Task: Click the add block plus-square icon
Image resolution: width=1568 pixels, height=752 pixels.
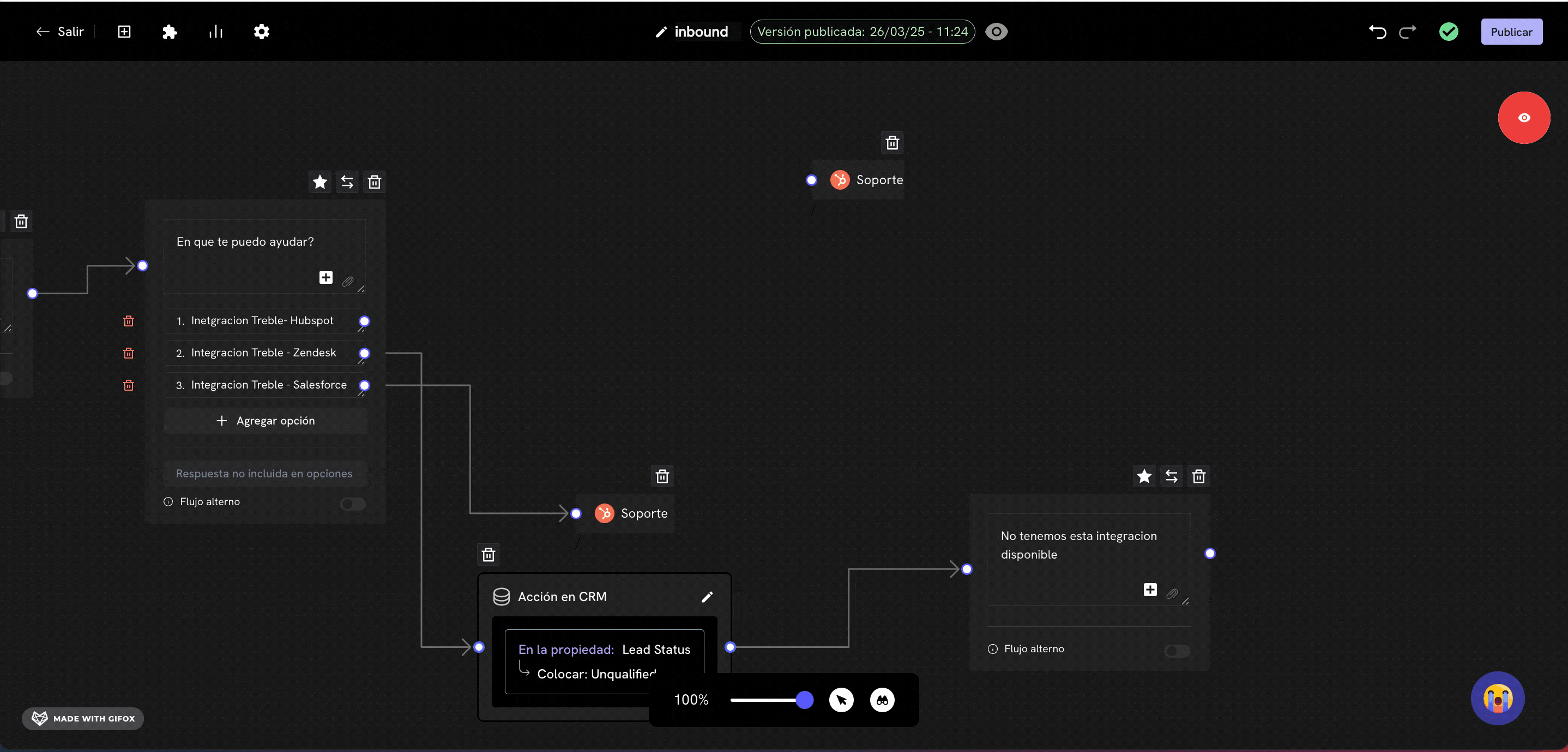Action: tap(124, 32)
